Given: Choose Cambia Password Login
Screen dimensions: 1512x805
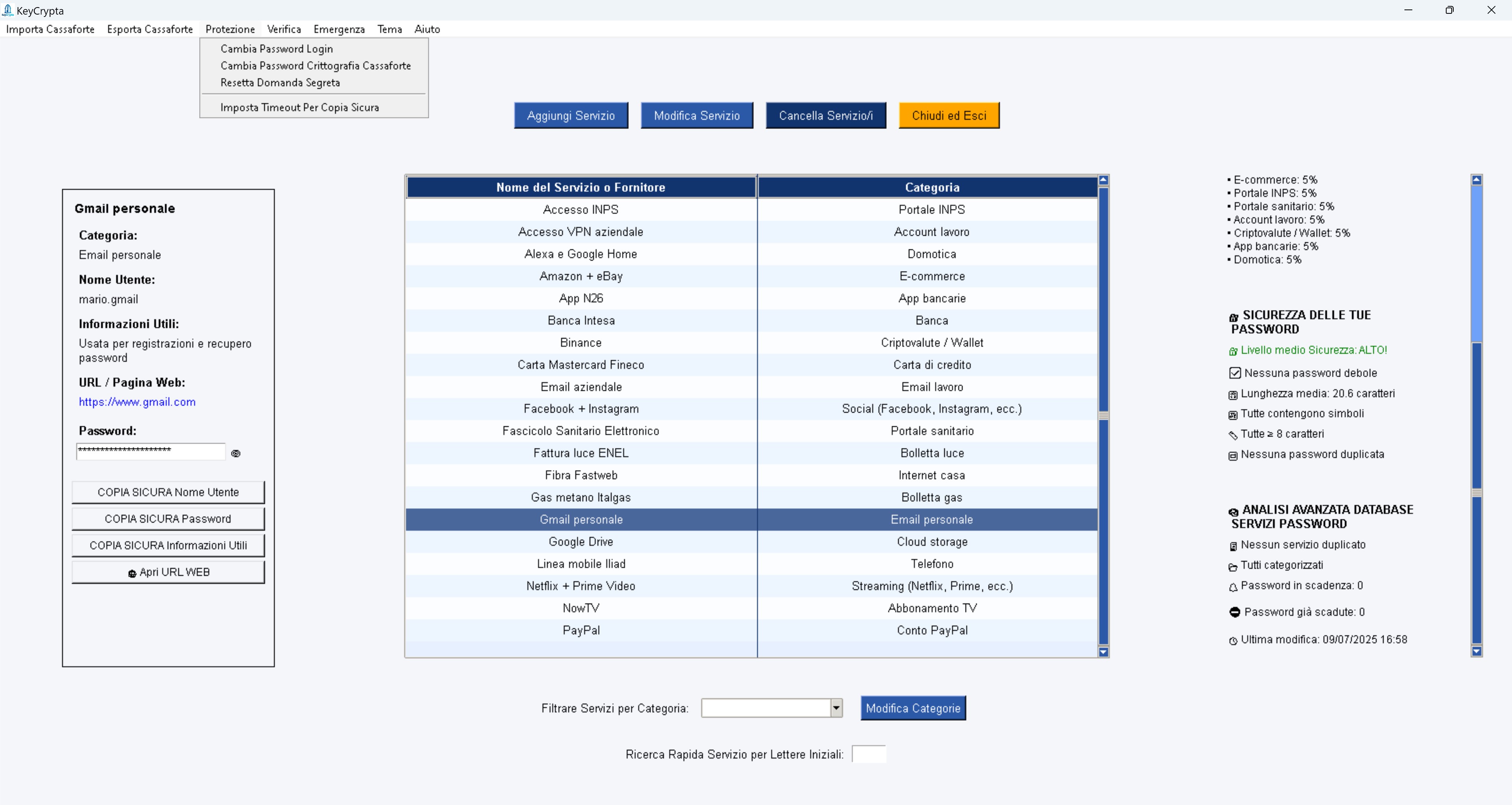Looking at the screenshot, I should [314, 49].
